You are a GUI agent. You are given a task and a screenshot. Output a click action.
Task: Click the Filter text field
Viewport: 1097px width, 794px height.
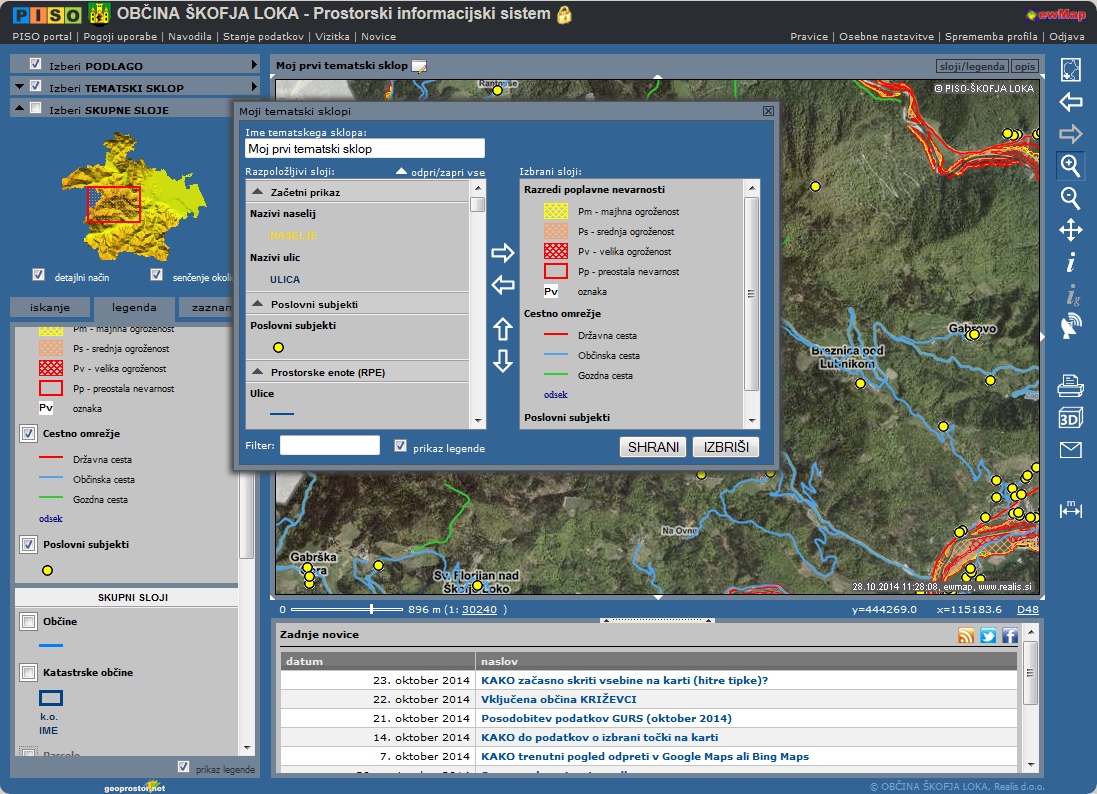[329, 446]
